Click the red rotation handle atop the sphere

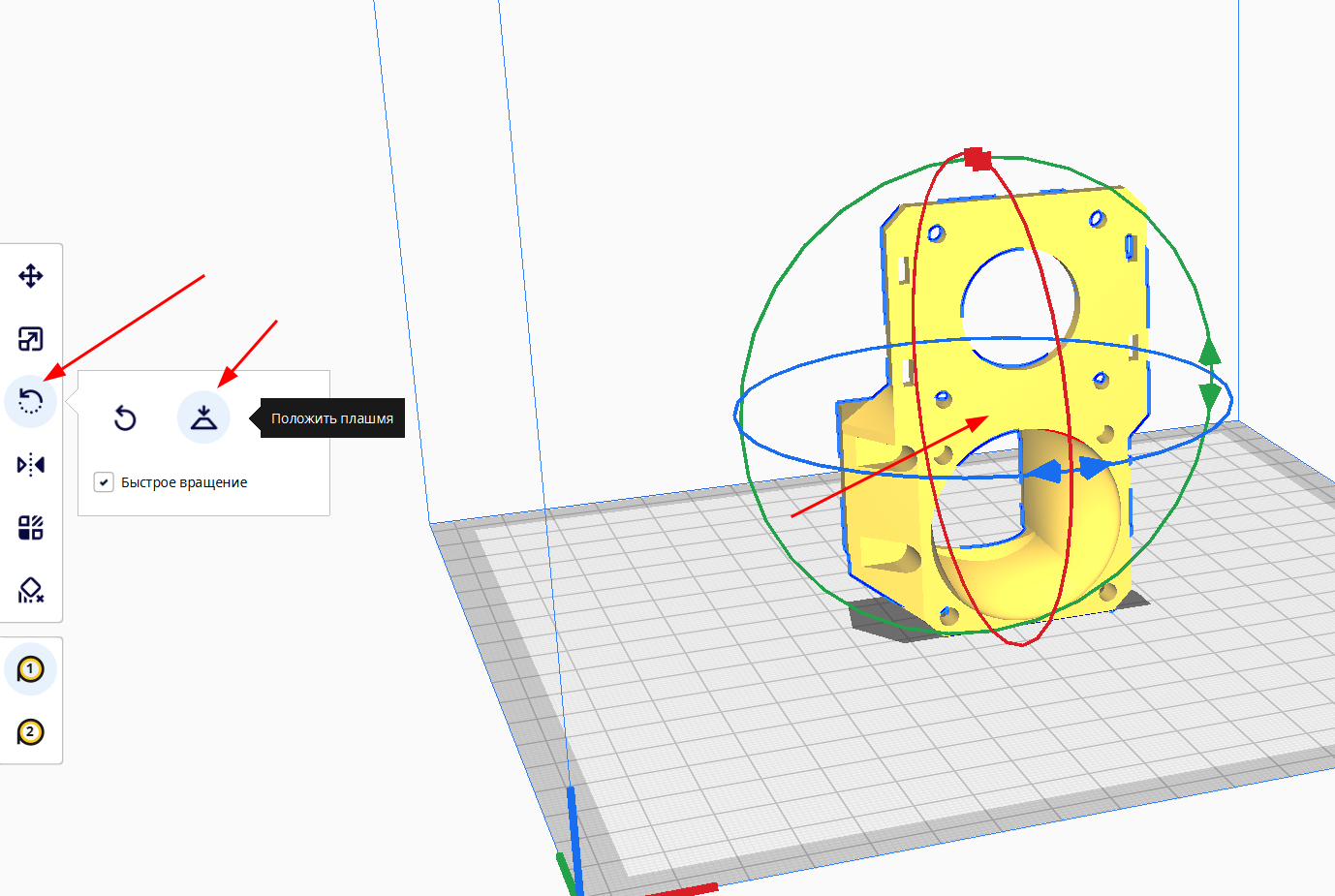[978, 159]
